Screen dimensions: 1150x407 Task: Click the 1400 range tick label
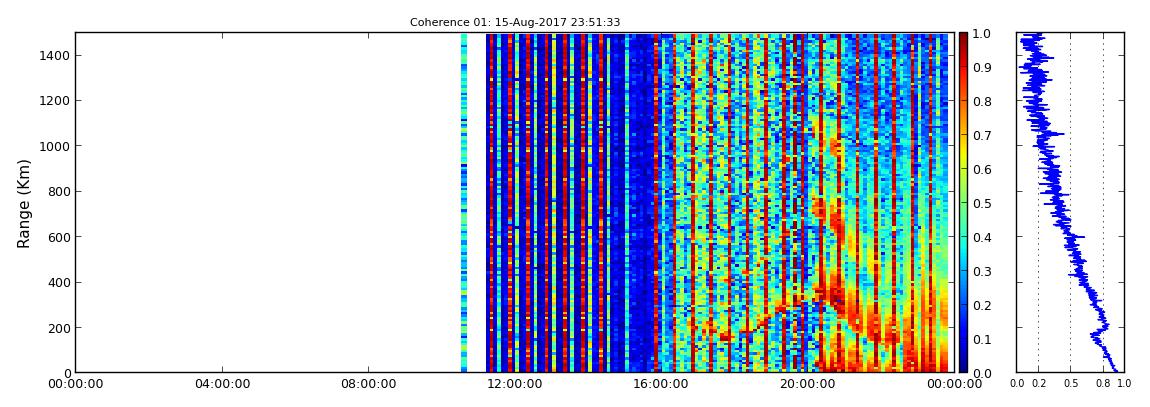(53, 56)
